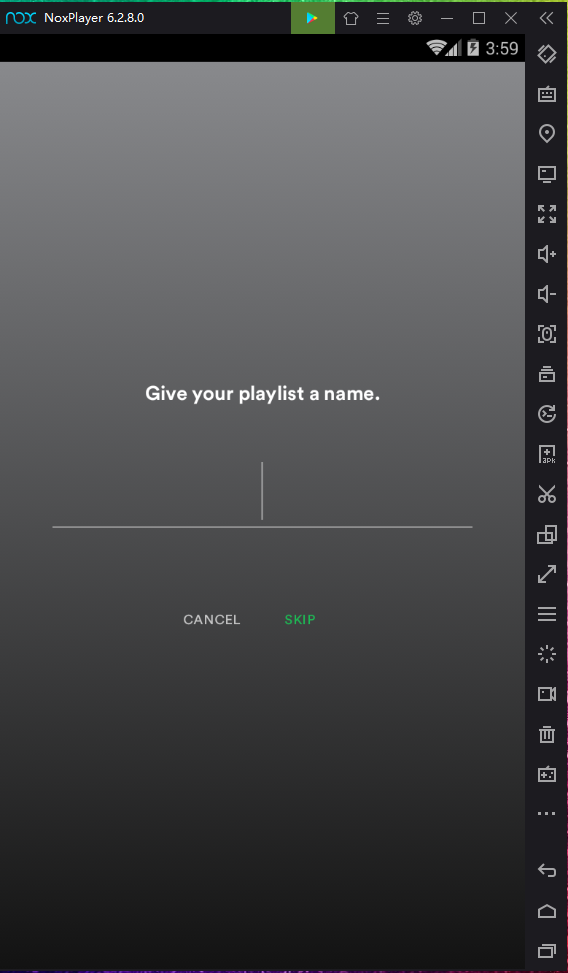Tap Android back arrow button

tap(546, 871)
